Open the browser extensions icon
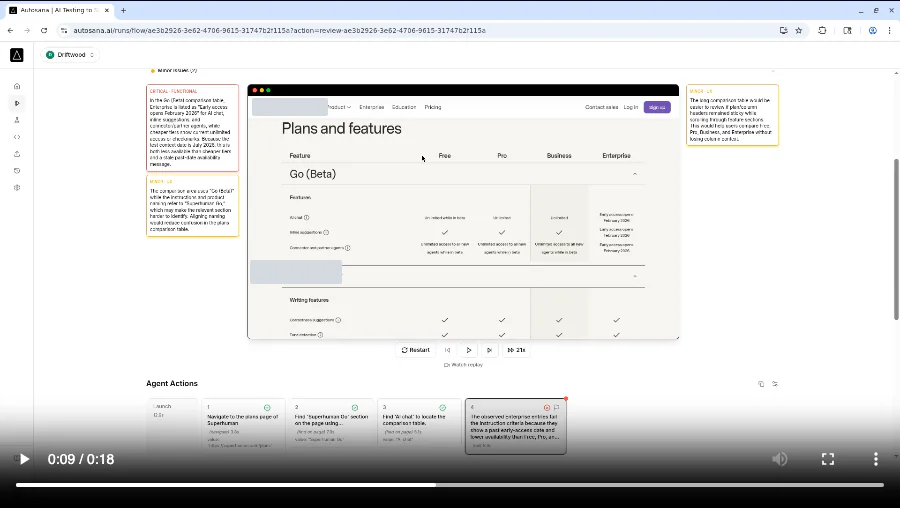Screen dimensions: 900x508 [822, 30]
